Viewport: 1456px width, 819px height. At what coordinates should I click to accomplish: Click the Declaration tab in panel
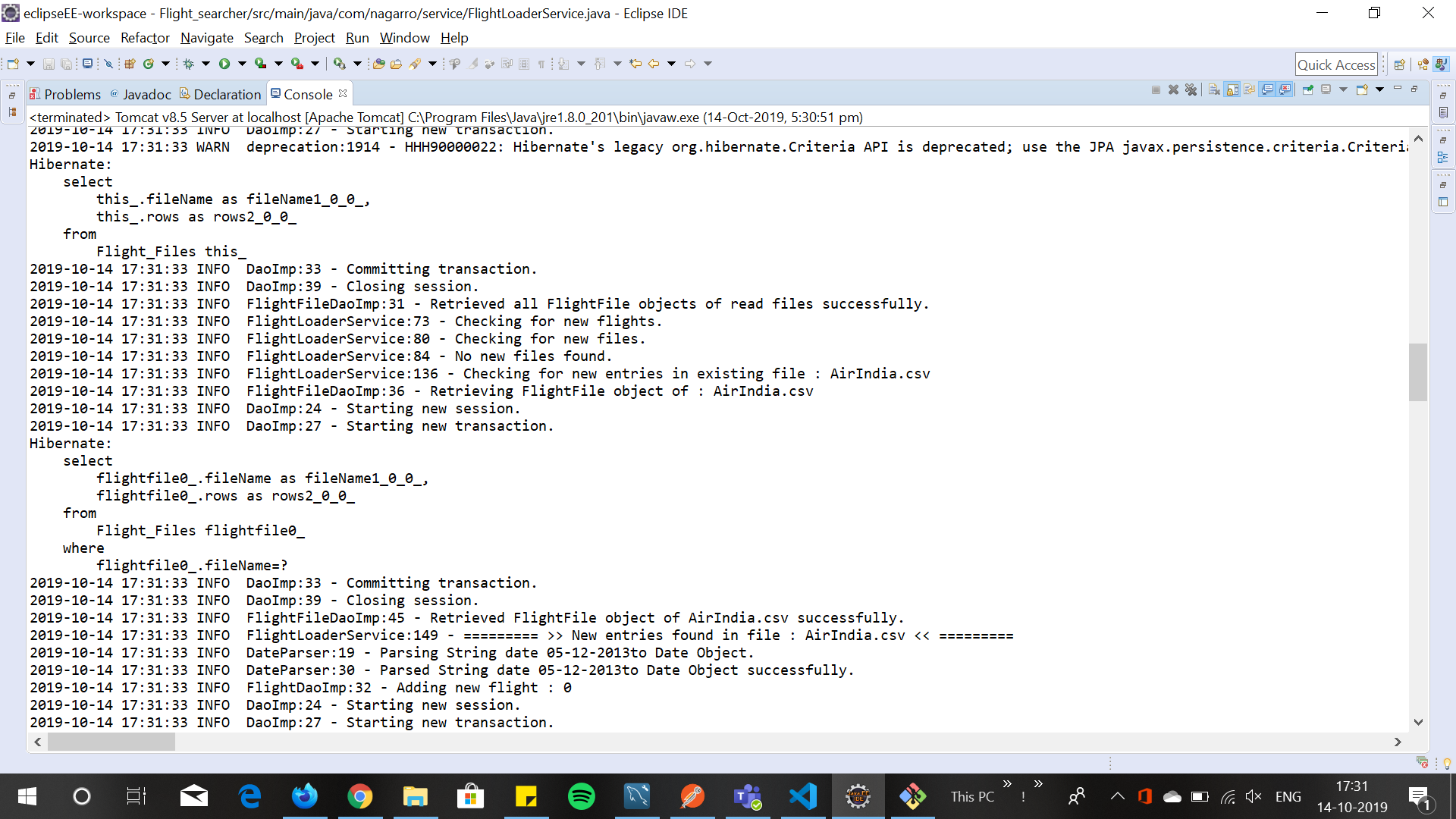[x=224, y=93]
